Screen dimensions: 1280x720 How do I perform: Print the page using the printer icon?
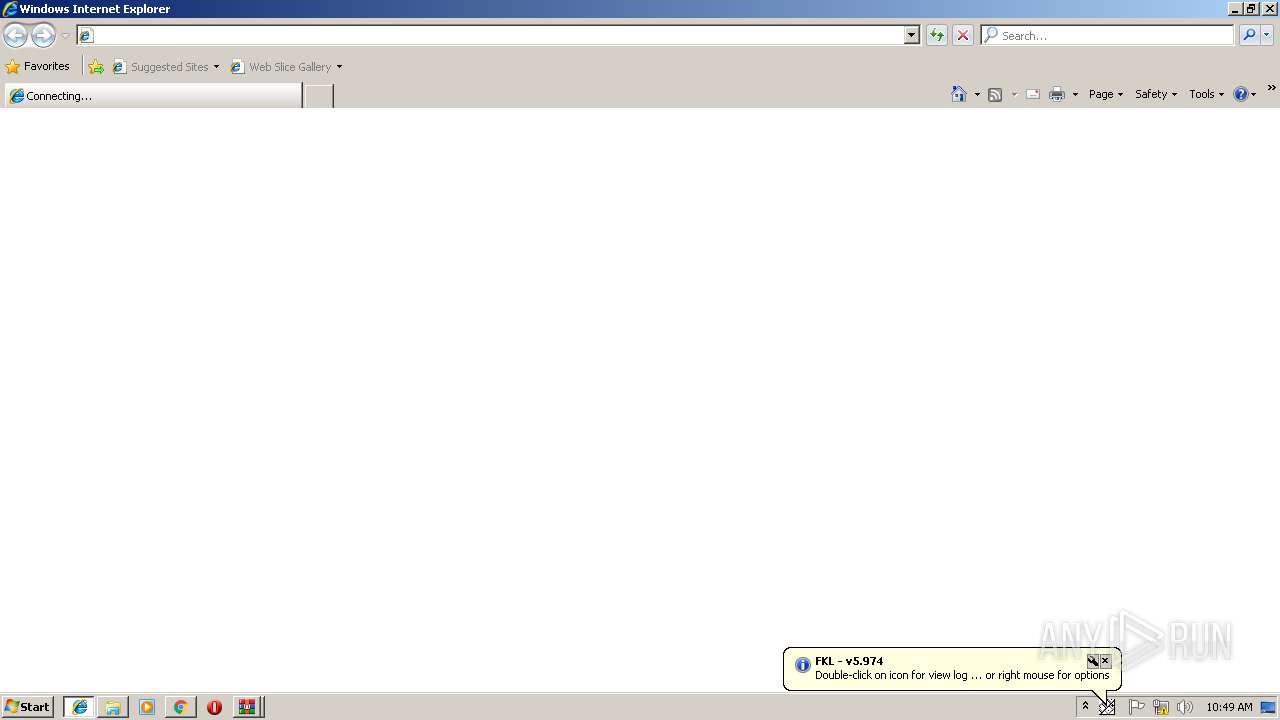(x=1057, y=94)
